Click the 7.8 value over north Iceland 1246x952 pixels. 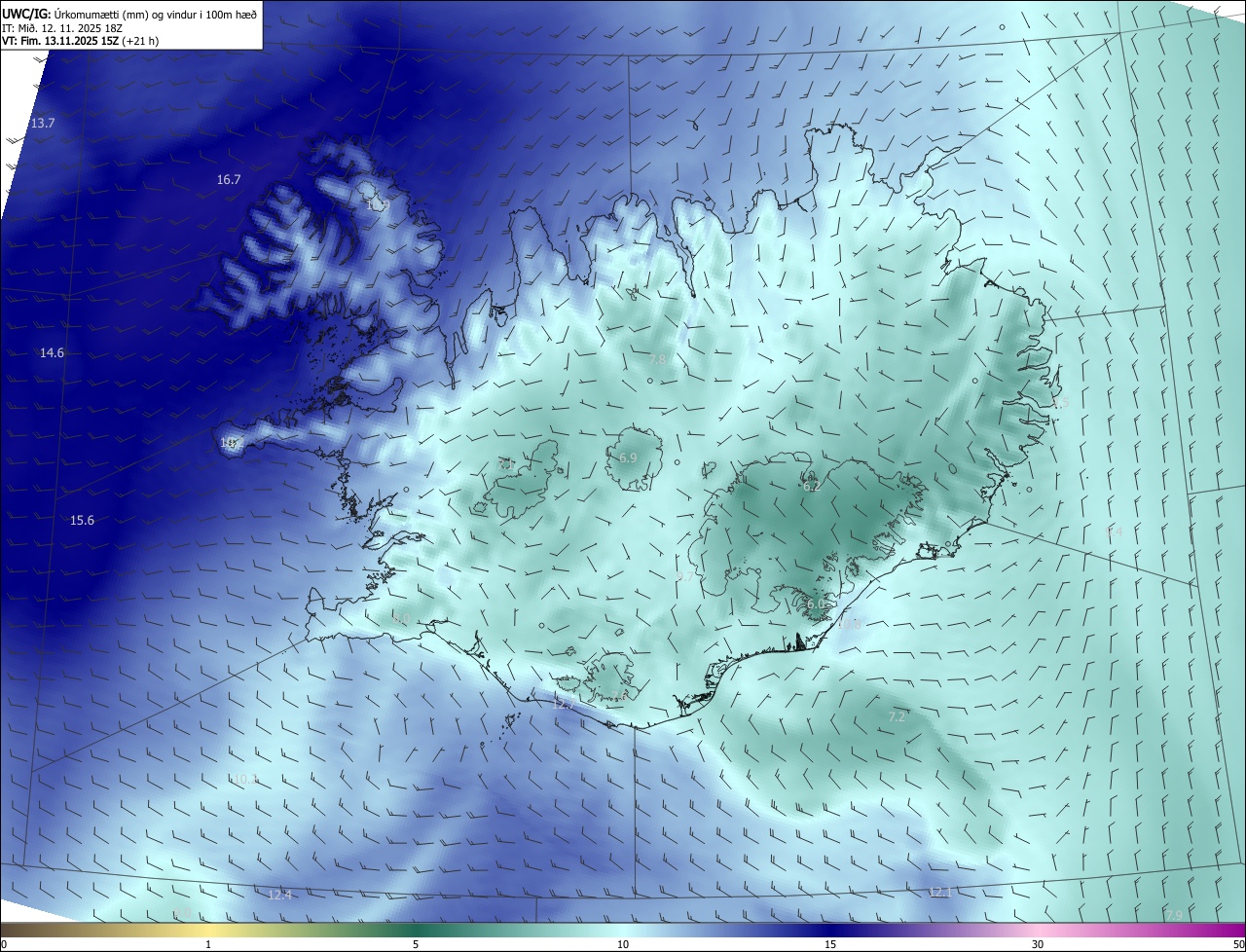[x=658, y=360]
